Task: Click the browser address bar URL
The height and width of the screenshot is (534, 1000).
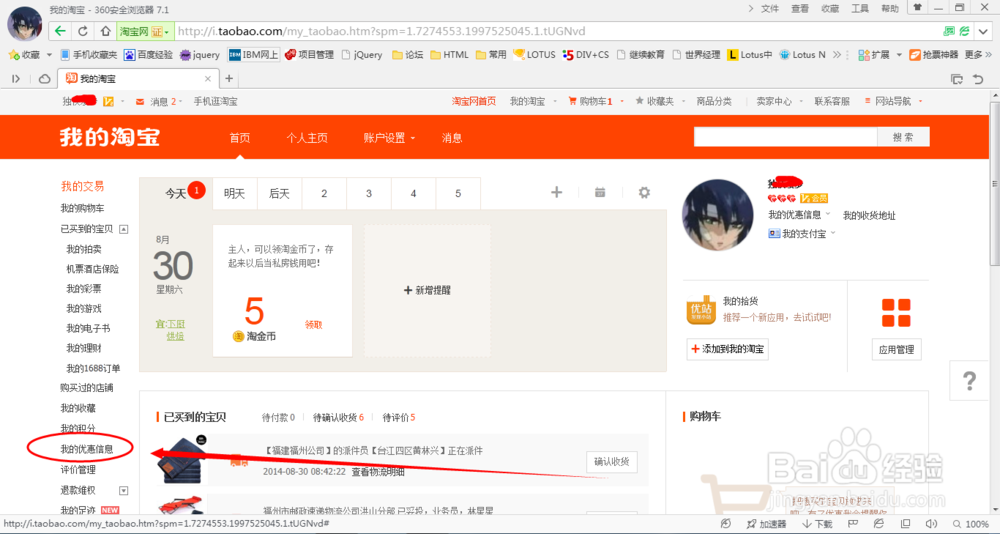Action: click(x=381, y=31)
